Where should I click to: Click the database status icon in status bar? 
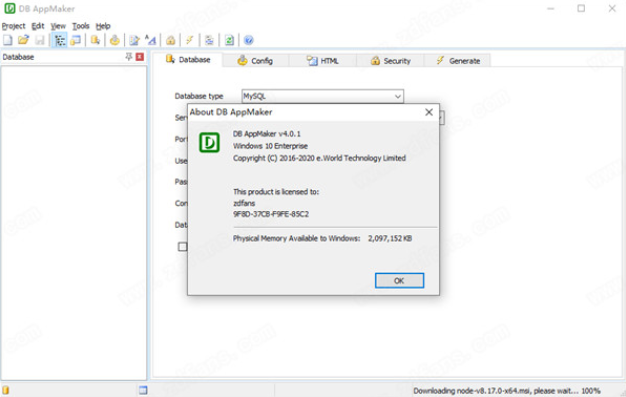6,390
